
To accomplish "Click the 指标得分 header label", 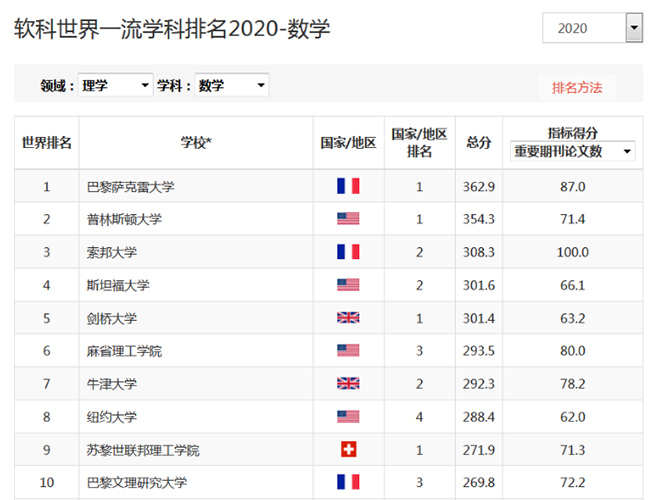I will coord(572,133).
